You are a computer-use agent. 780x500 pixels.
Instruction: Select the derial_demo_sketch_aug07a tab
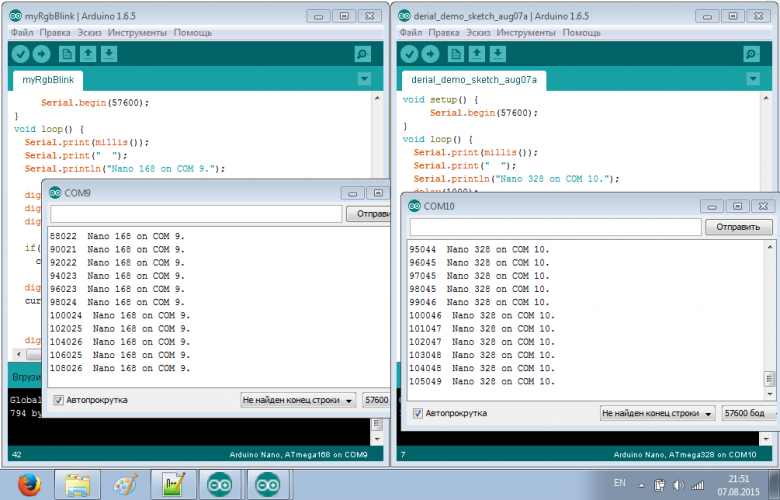pyautogui.click(x=474, y=80)
